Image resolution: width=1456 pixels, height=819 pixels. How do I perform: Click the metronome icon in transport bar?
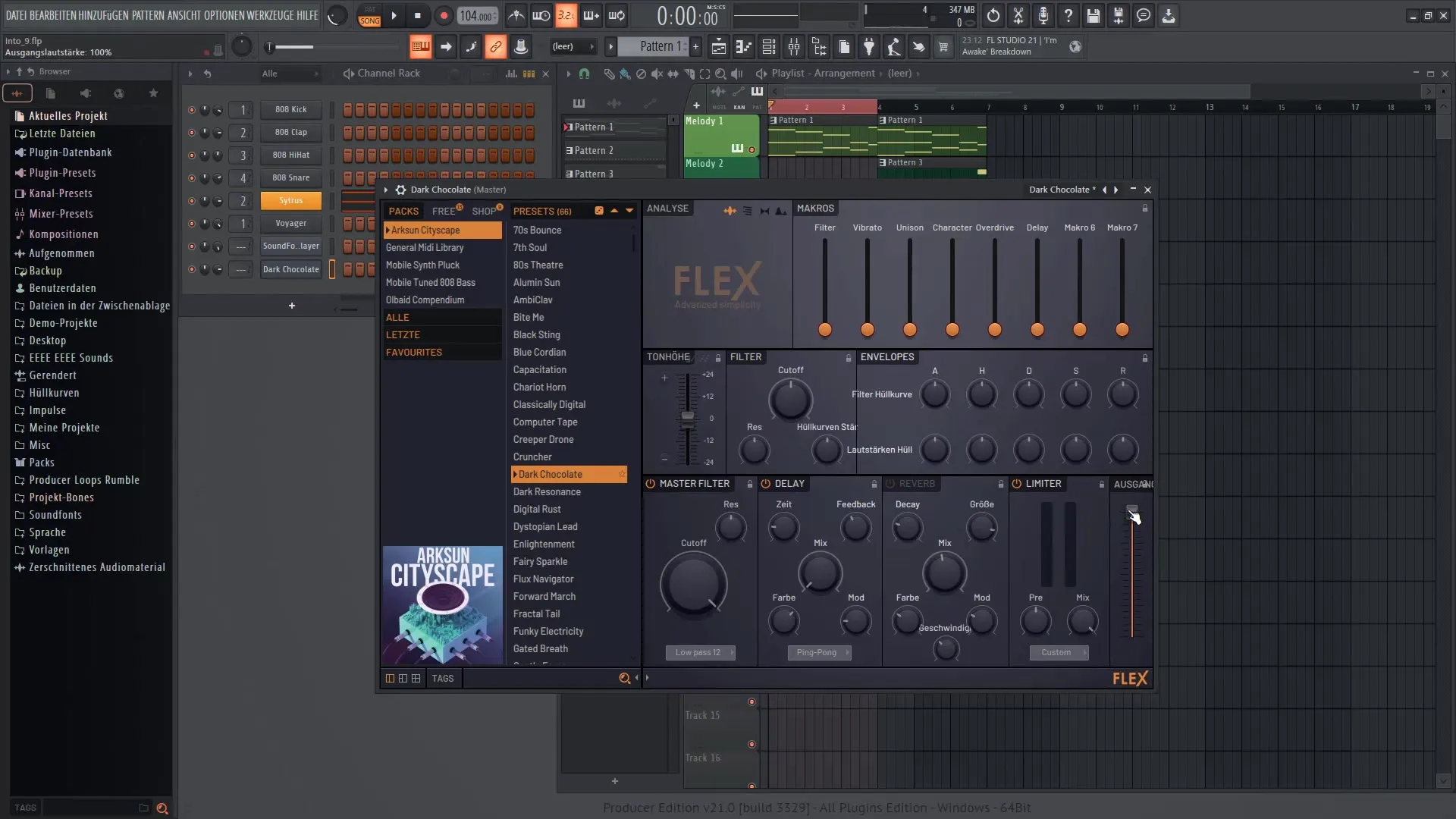(x=515, y=14)
